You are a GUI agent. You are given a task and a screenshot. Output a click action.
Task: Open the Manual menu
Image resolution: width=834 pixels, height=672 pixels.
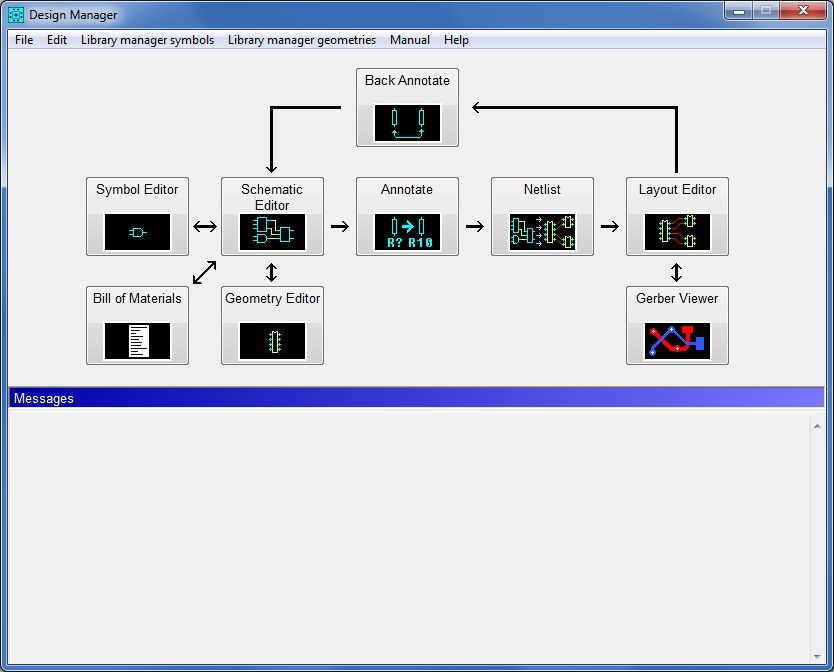410,40
